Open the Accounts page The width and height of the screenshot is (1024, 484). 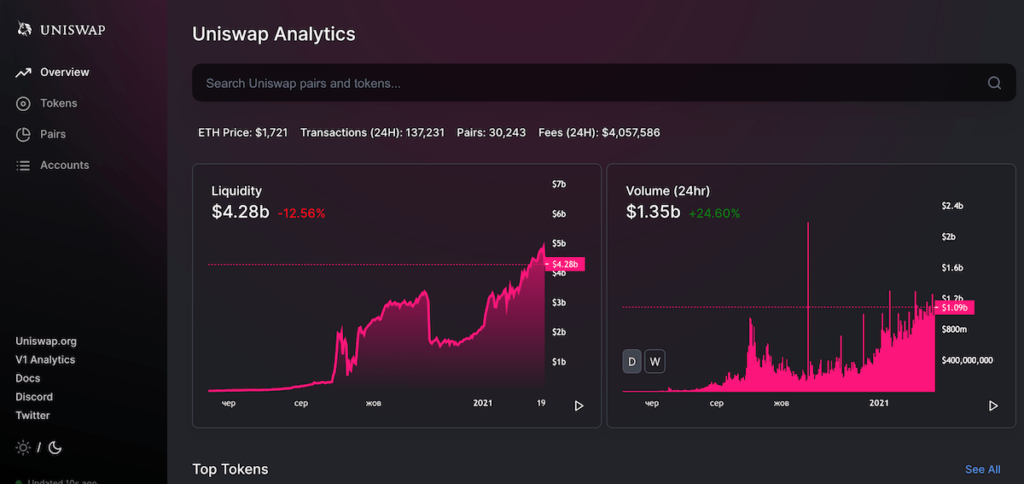click(64, 165)
